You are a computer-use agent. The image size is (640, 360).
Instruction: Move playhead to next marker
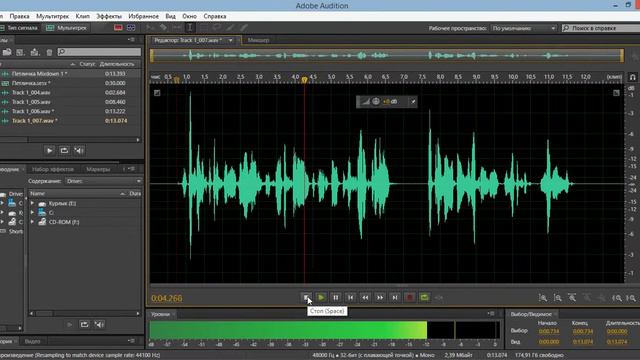coord(395,298)
